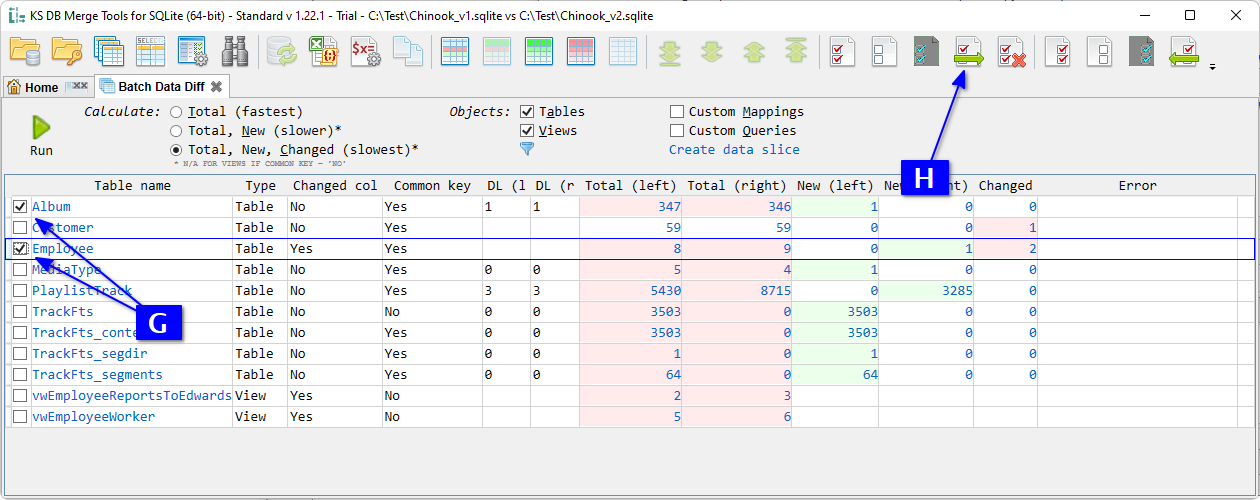Screen dimensions: 1260x500
Task: Switch to the Home tab
Action: [33, 87]
